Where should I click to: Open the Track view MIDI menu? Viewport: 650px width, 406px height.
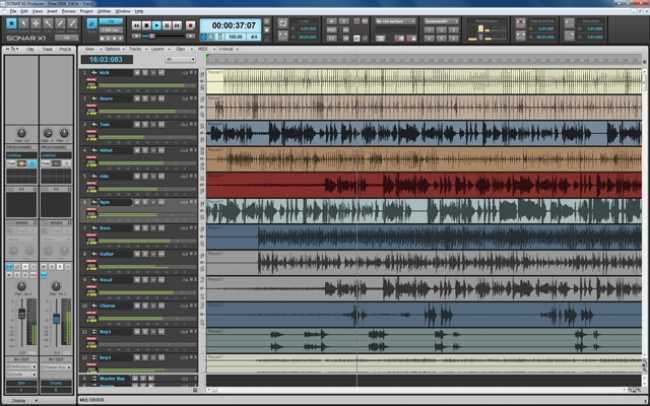pyautogui.click(x=203, y=49)
